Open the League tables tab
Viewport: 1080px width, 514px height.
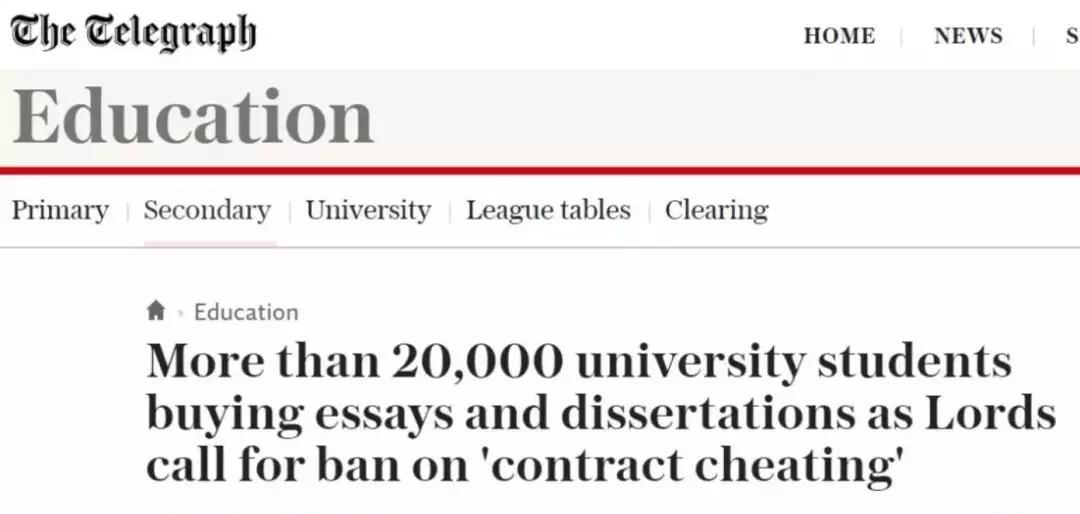(x=548, y=211)
